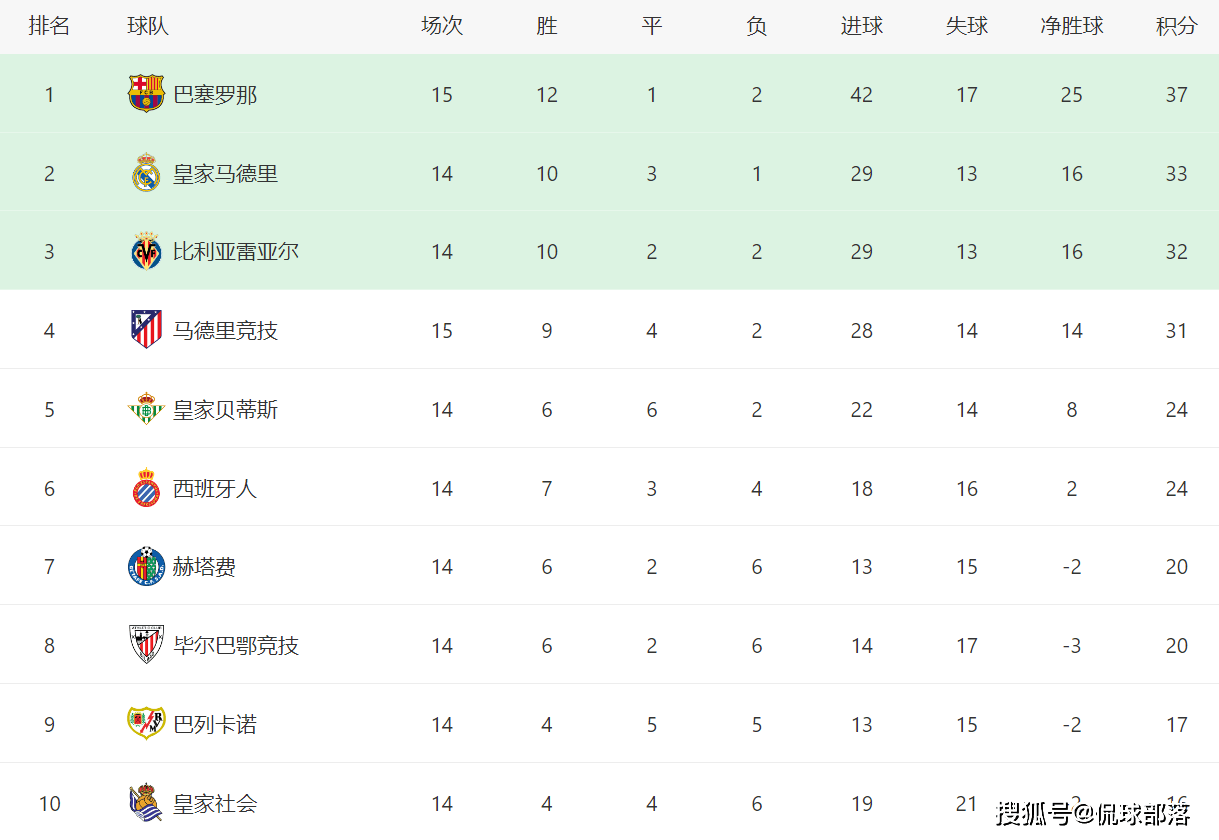Click the Athletic Bilbao crest icon
1219x840 pixels.
tap(146, 645)
